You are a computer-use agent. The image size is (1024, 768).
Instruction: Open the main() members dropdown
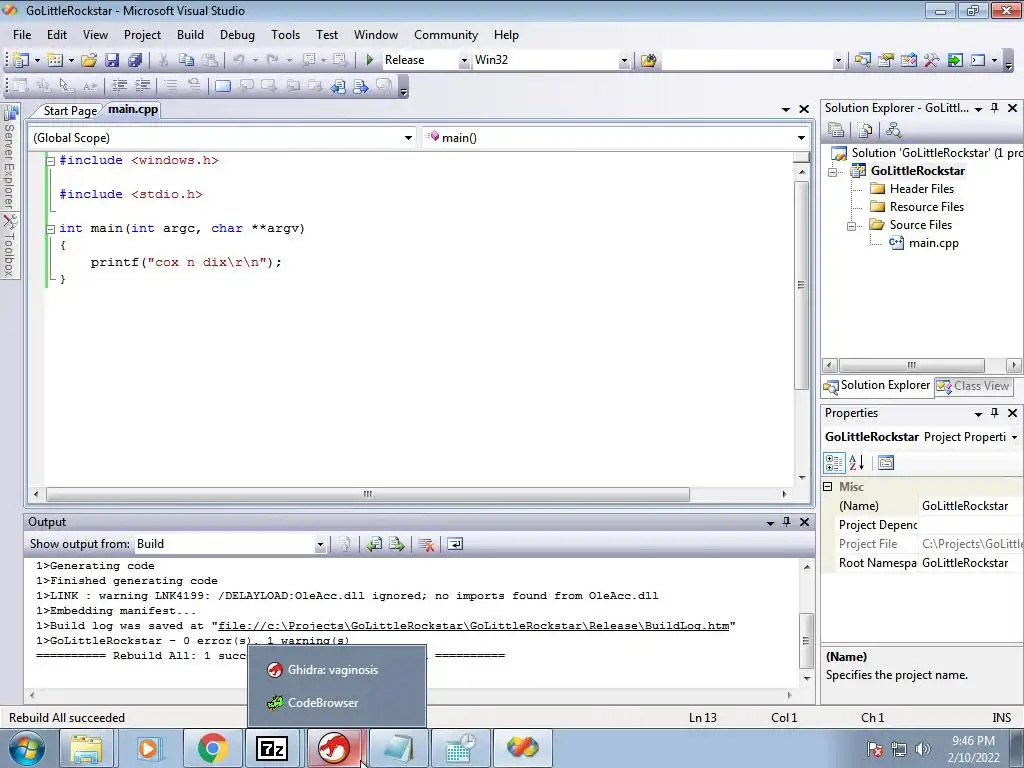(801, 138)
